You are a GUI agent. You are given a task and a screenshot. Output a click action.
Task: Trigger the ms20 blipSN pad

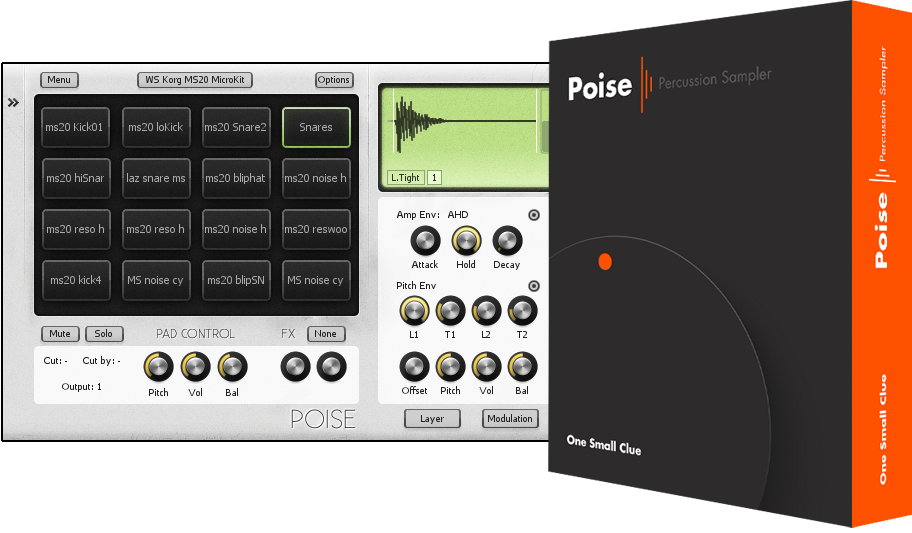tap(236, 280)
